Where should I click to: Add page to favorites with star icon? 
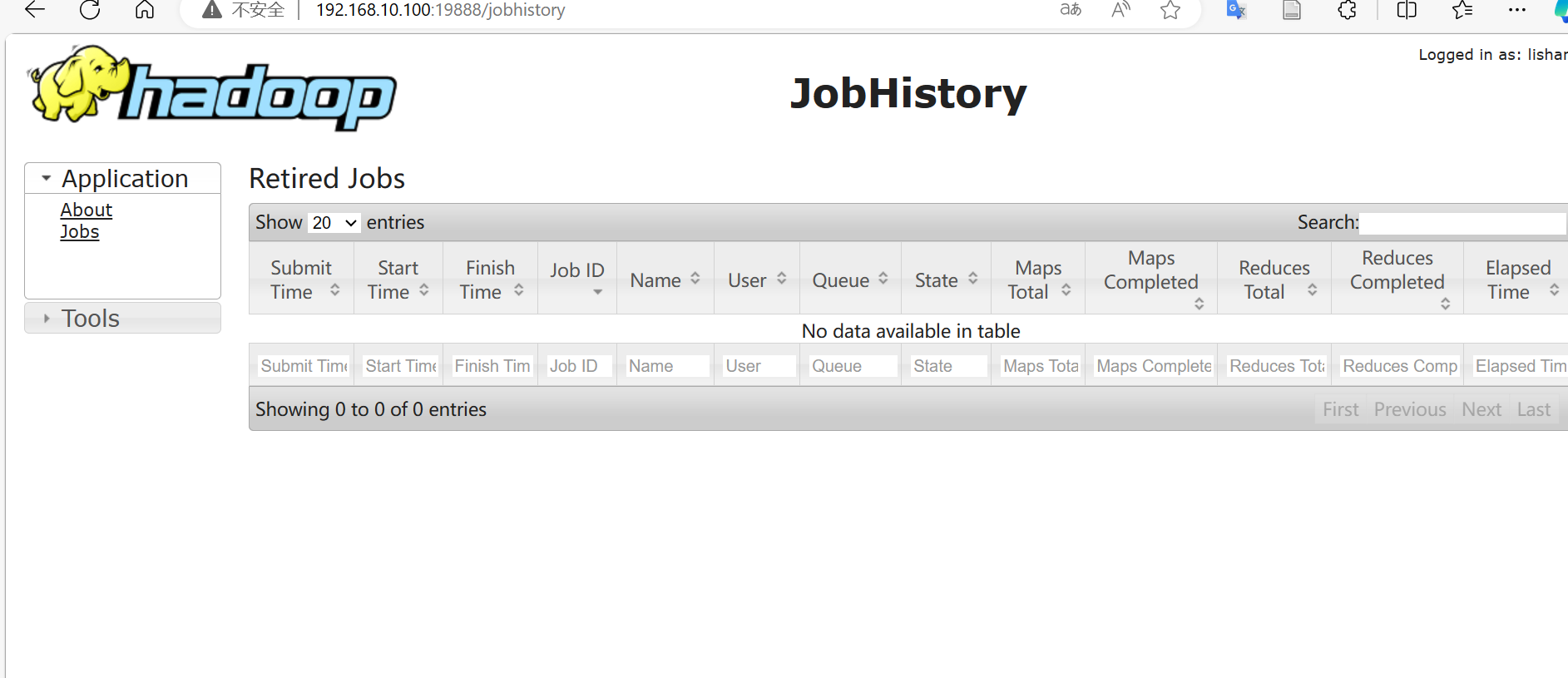[1170, 10]
